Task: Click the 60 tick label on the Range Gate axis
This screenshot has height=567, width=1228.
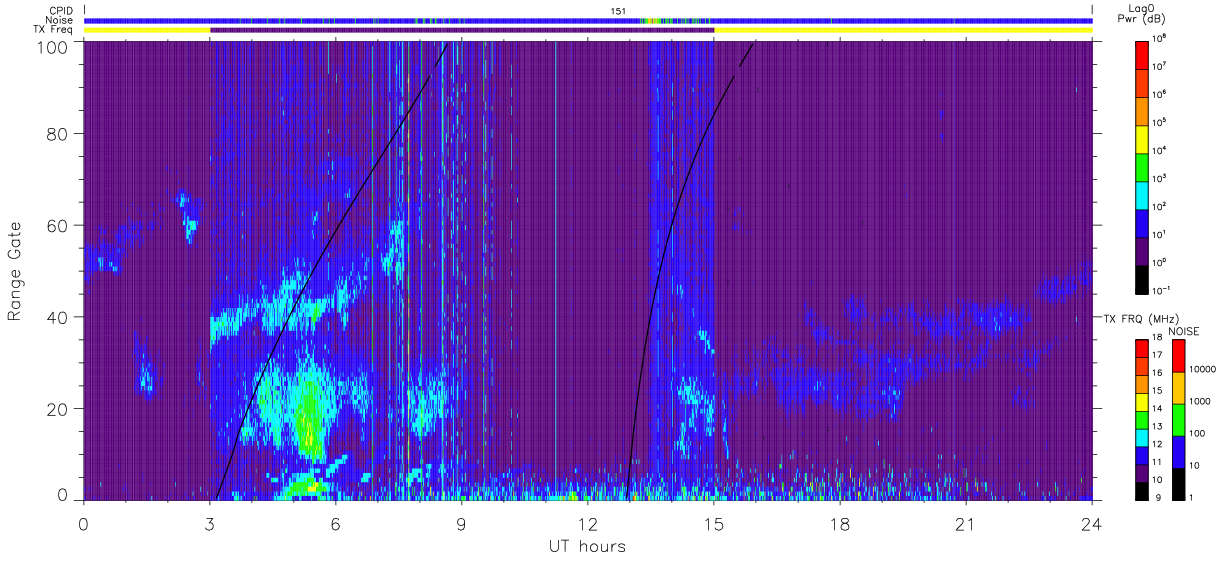Action: [57, 225]
